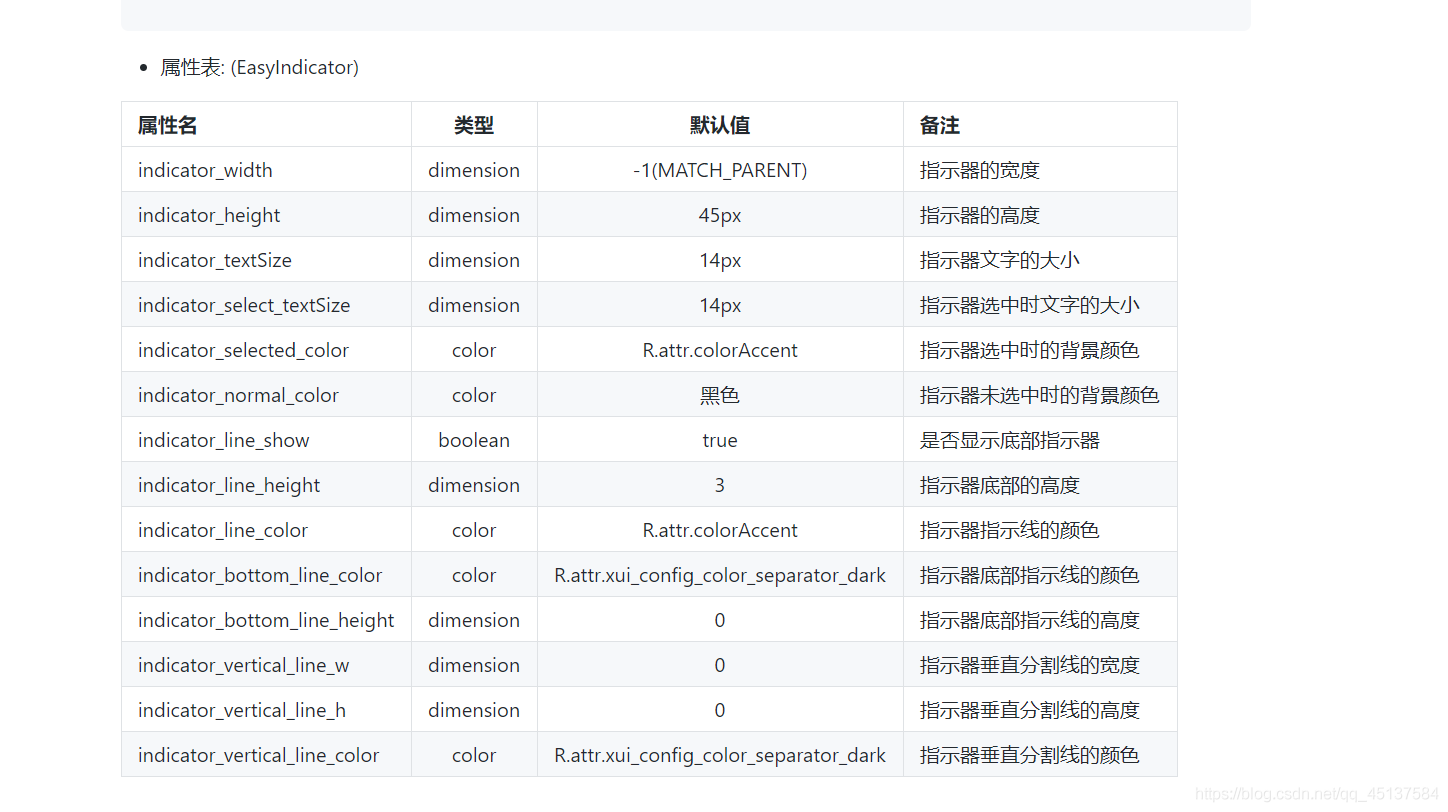Click '0' in the indicator_bottom_line_height row
The height and width of the screenshot is (812, 1448).
(720, 620)
